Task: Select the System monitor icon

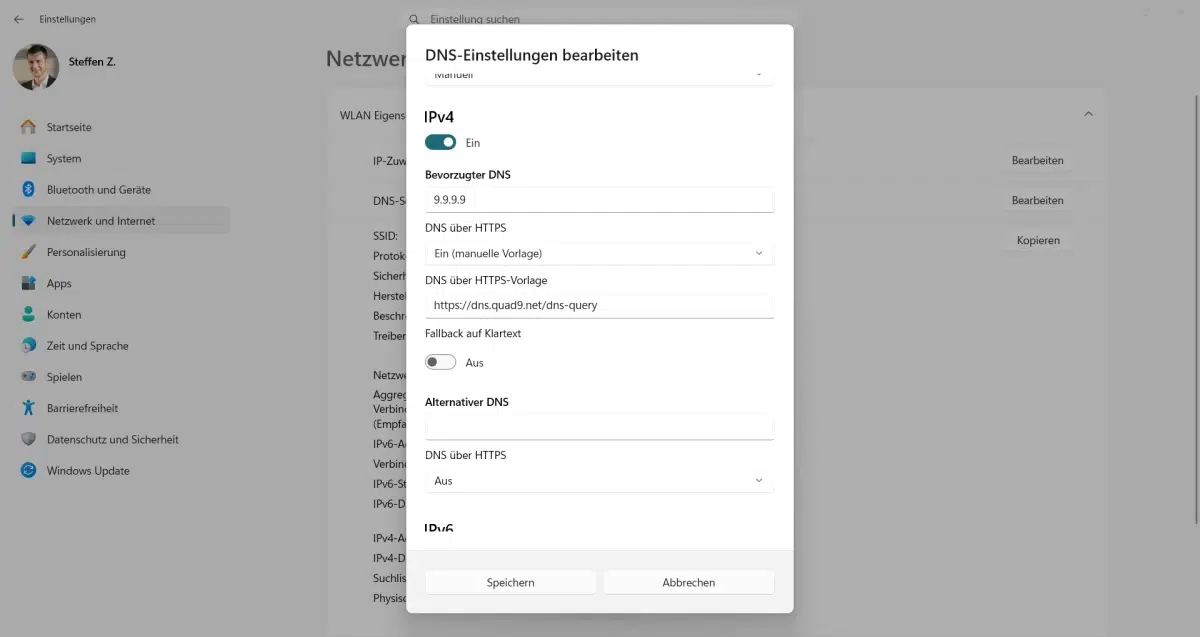Action: [x=28, y=158]
